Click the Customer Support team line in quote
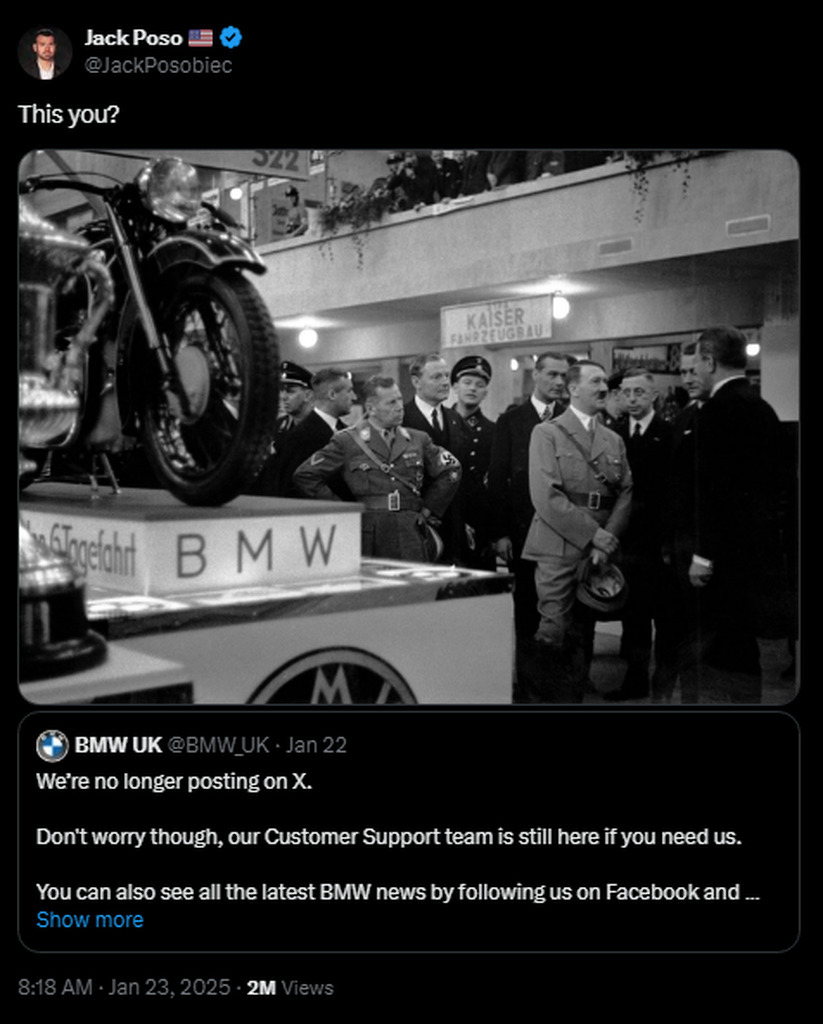 point(389,837)
